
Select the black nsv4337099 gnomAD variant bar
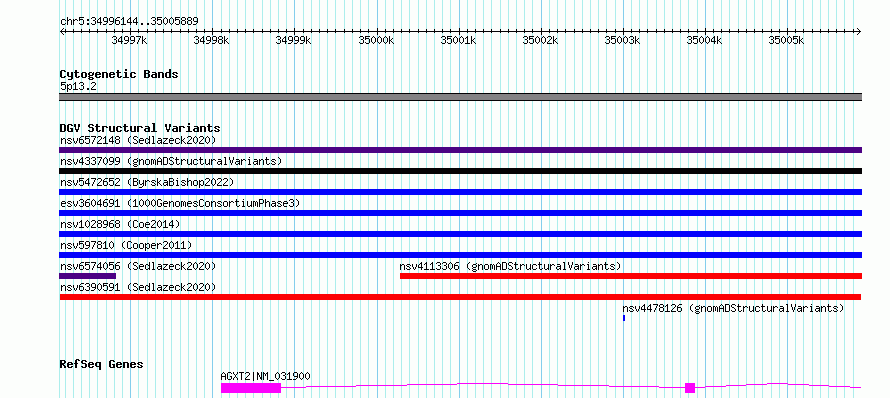click(460, 171)
